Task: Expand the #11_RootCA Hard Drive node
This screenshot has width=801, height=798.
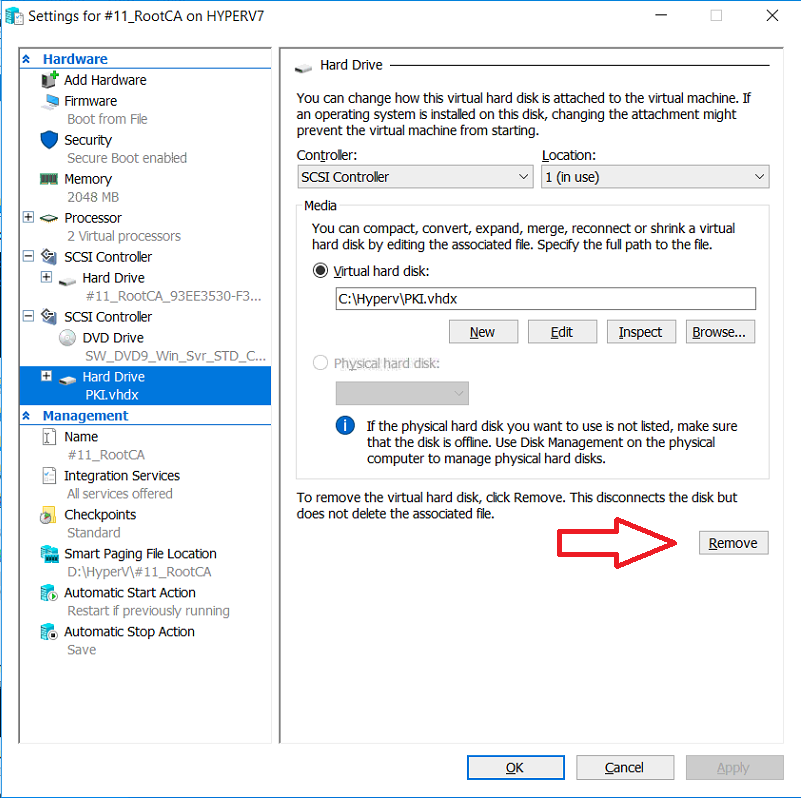Action: click(x=46, y=277)
